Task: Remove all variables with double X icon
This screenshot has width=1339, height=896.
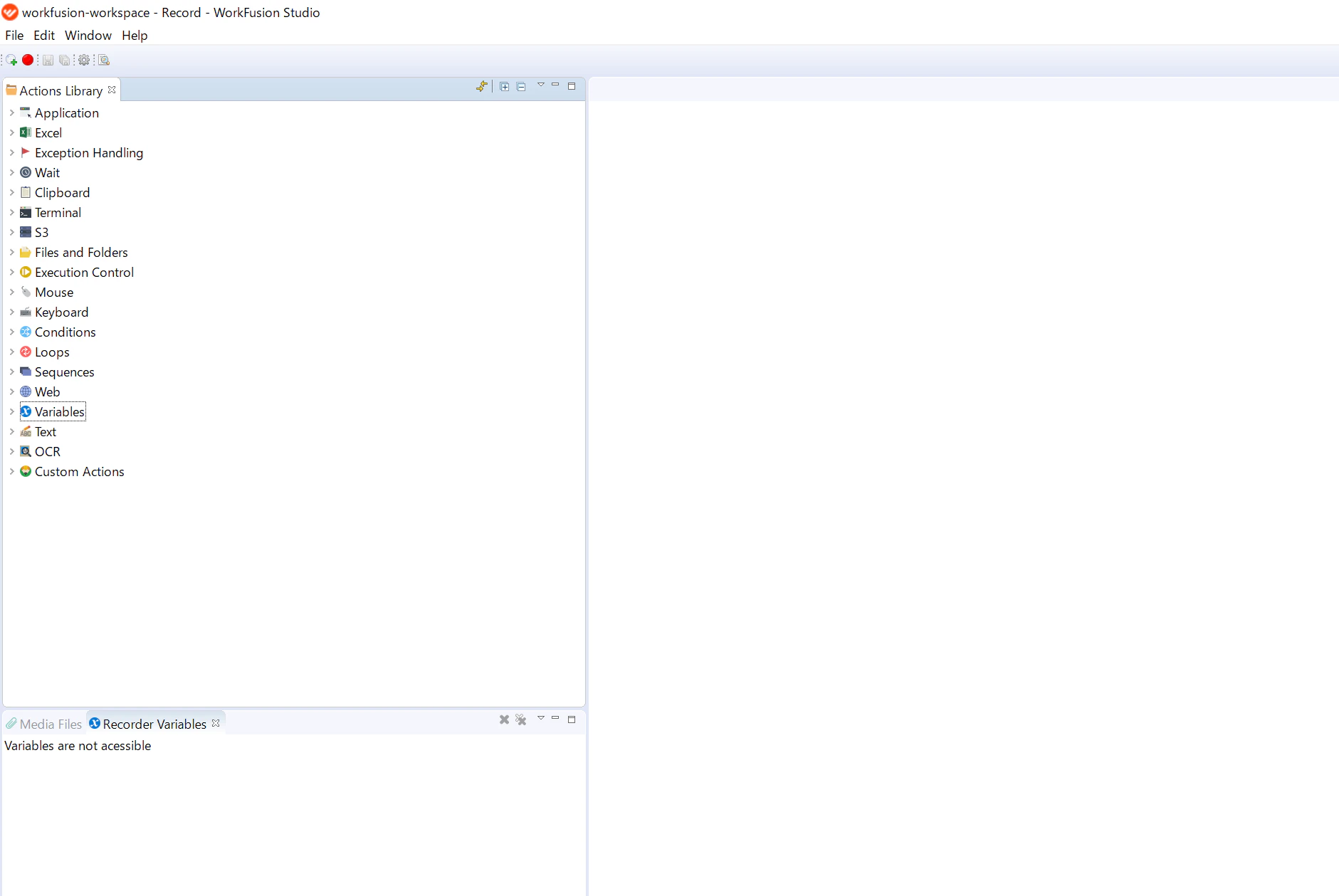Action: click(x=521, y=720)
